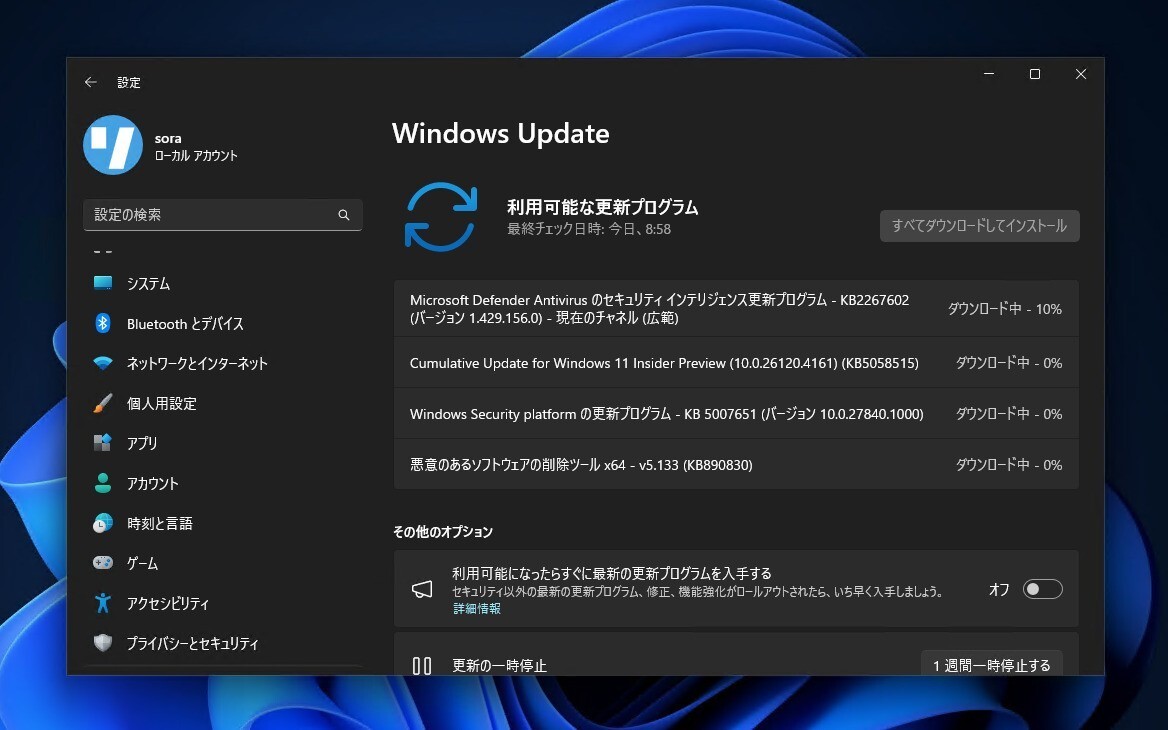Select the Microsoft Defender Antivirus KB2267602 update
Screen dimensions: 1168x730
[736, 308]
